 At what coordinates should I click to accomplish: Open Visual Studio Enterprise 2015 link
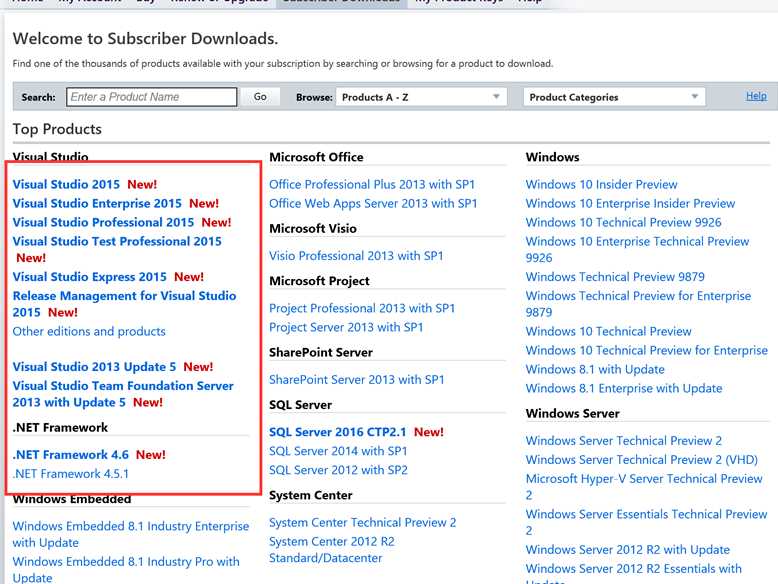click(x=97, y=203)
